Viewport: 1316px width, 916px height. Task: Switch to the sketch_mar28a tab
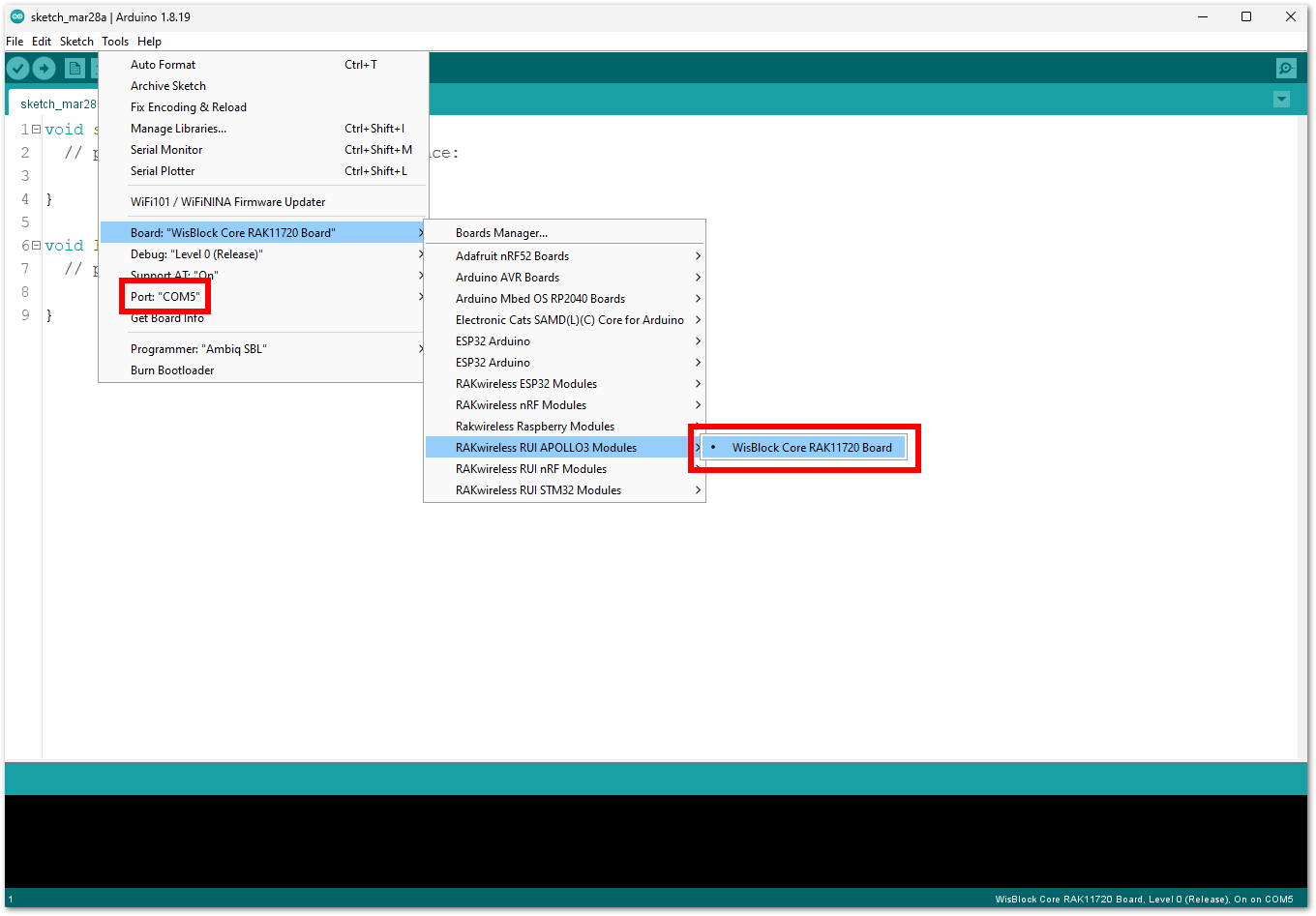pyautogui.click(x=58, y=103)
